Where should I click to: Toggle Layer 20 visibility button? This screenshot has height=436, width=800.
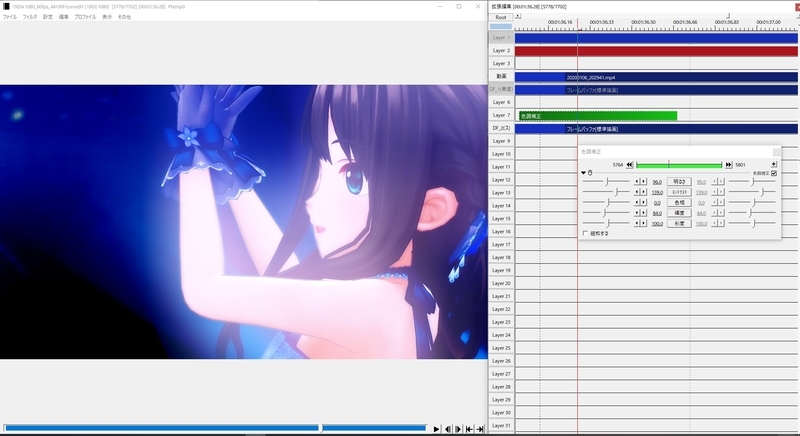tap(501, 283)
